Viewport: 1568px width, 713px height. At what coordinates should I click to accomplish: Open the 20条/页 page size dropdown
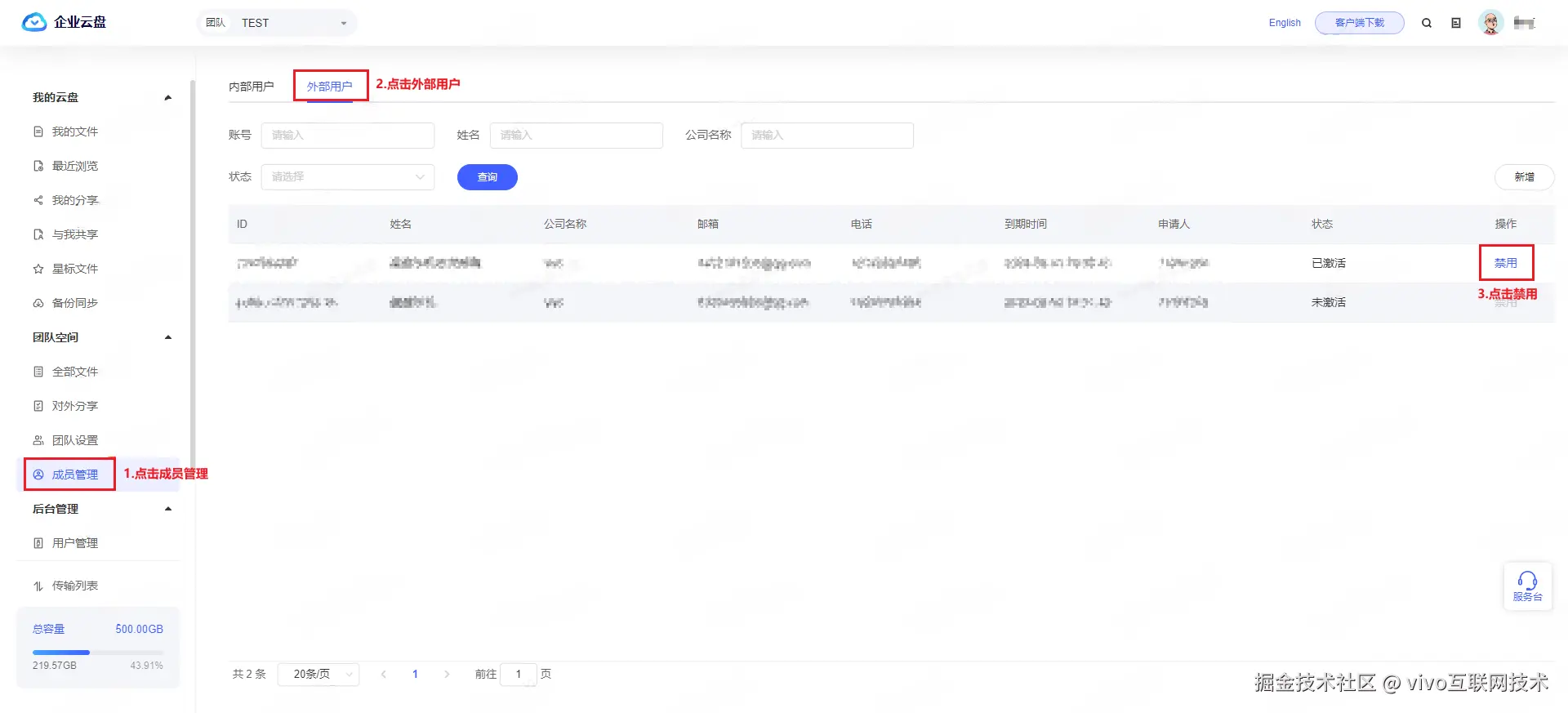pos(318,675)
